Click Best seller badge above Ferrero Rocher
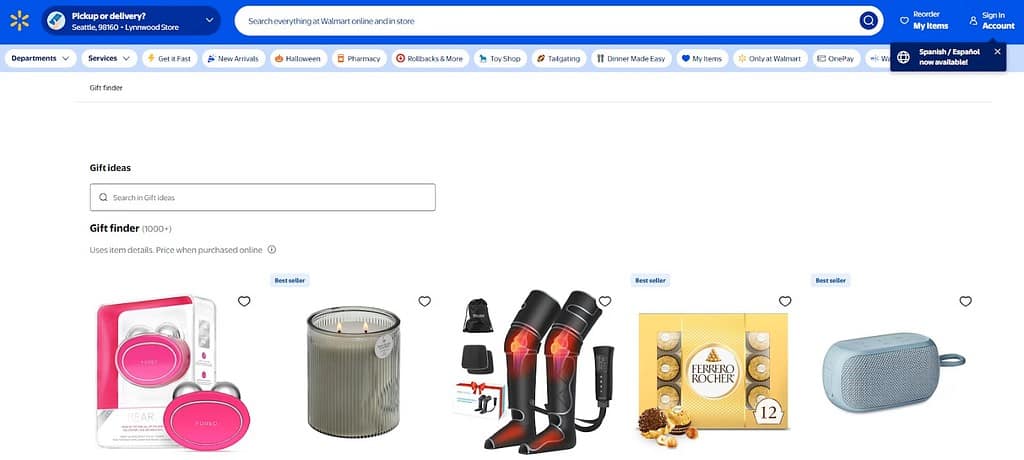The image size is (1024, 460). [x=650, y=280]
